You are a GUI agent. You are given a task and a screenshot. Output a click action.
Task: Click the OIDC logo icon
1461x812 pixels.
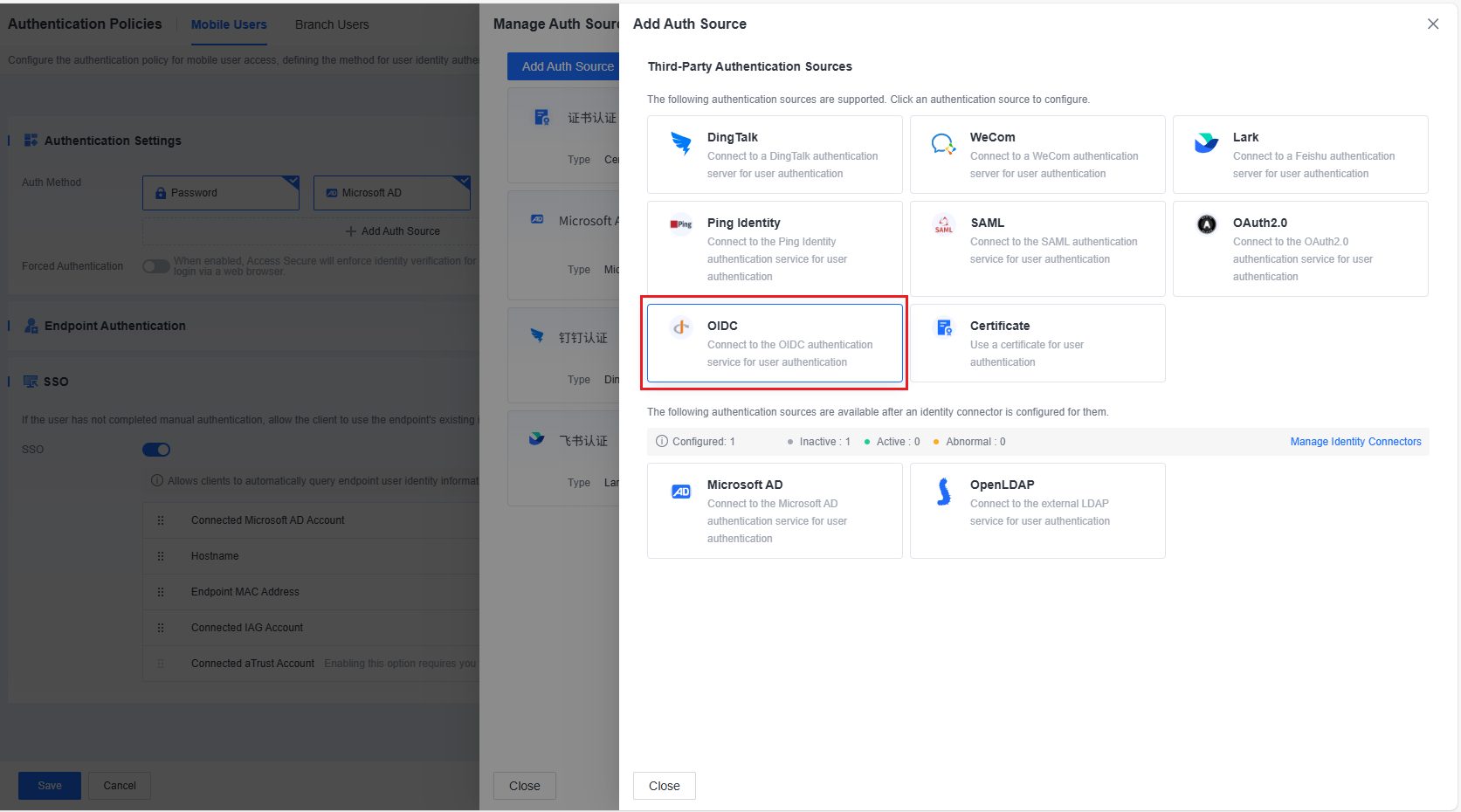point(681,327)
